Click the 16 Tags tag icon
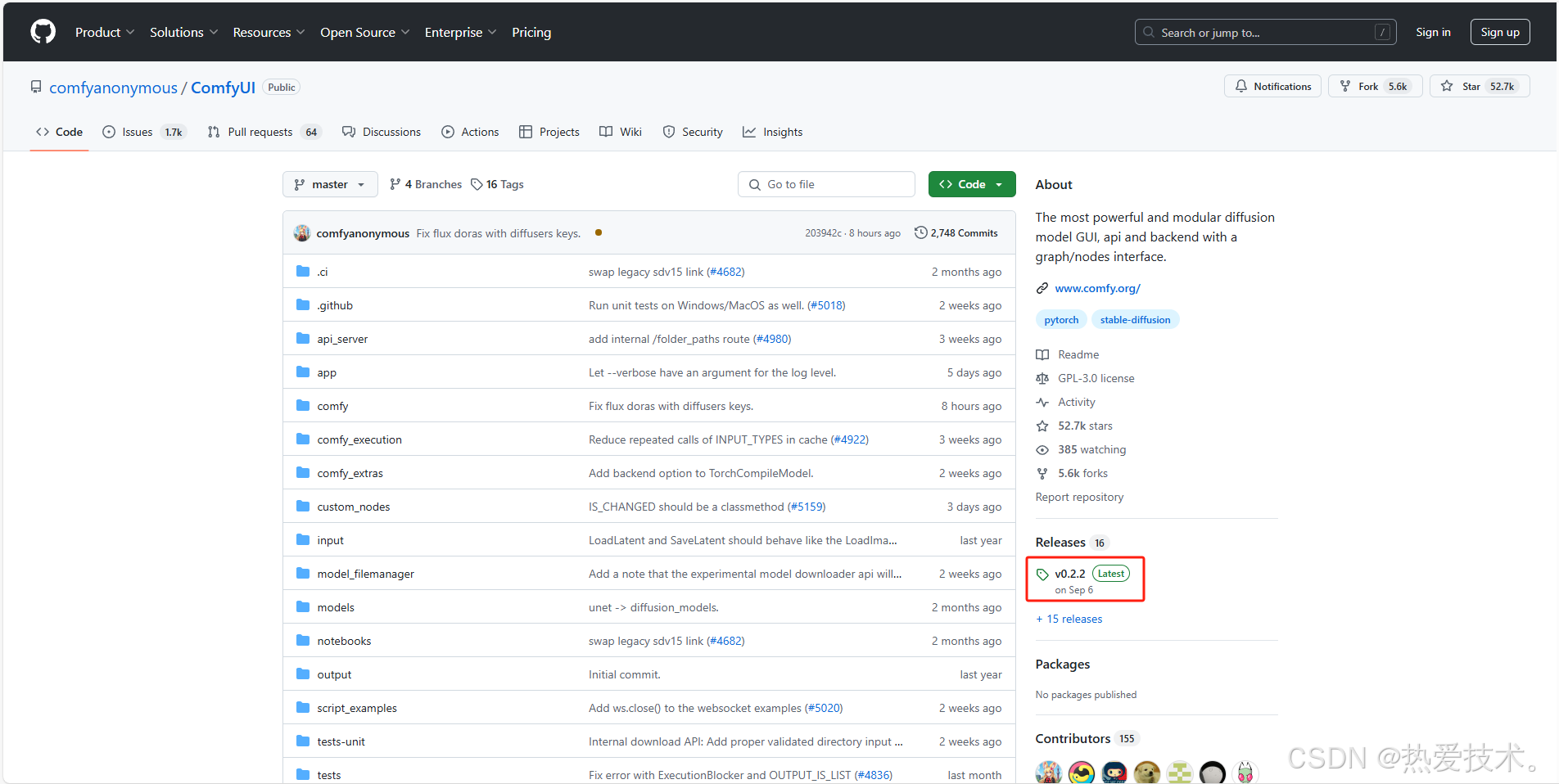This screenshot has width=1559, height=784. (477, 184)
